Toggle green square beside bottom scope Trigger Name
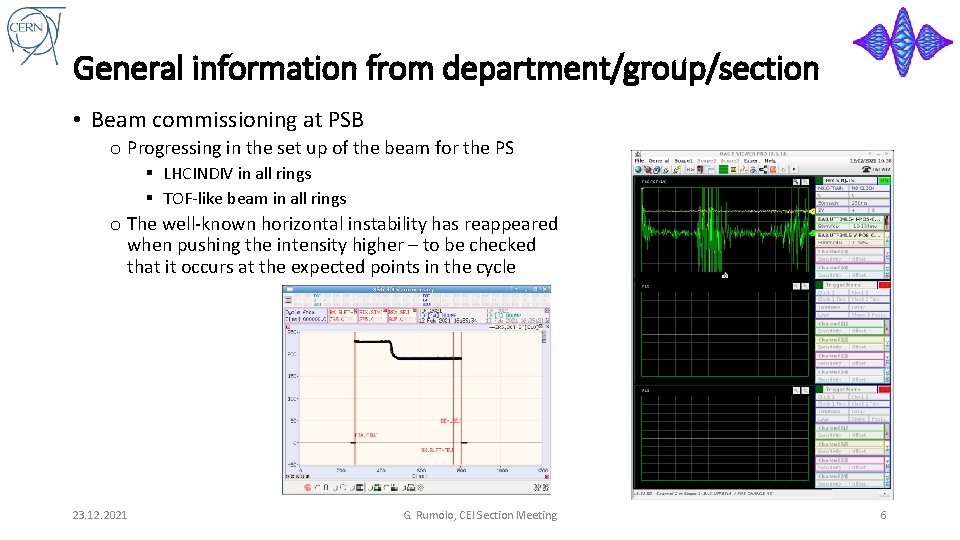The height and width of the screenshot is (540, 960). point(819,389)
